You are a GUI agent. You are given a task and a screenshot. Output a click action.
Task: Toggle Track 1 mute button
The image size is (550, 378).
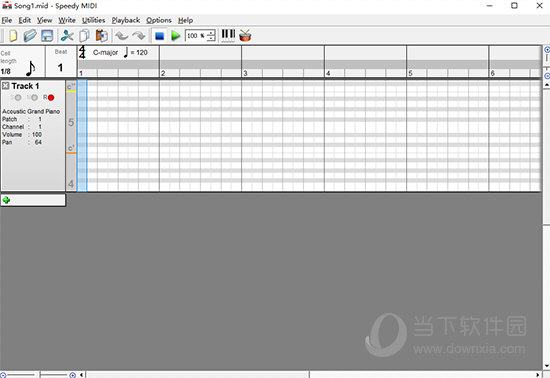tap(34, 97)
